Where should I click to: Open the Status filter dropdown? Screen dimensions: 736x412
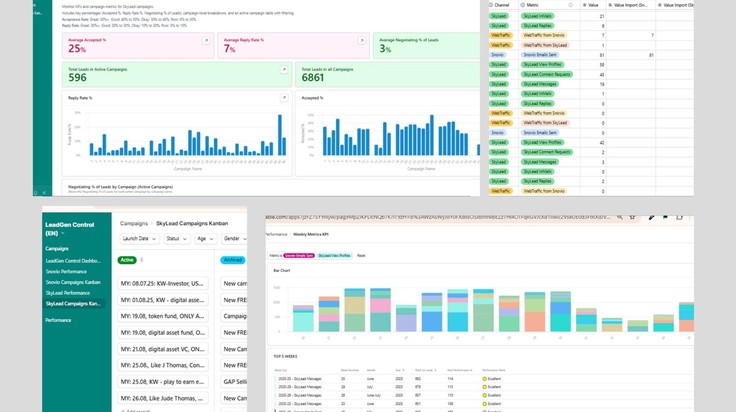(176, 238)
